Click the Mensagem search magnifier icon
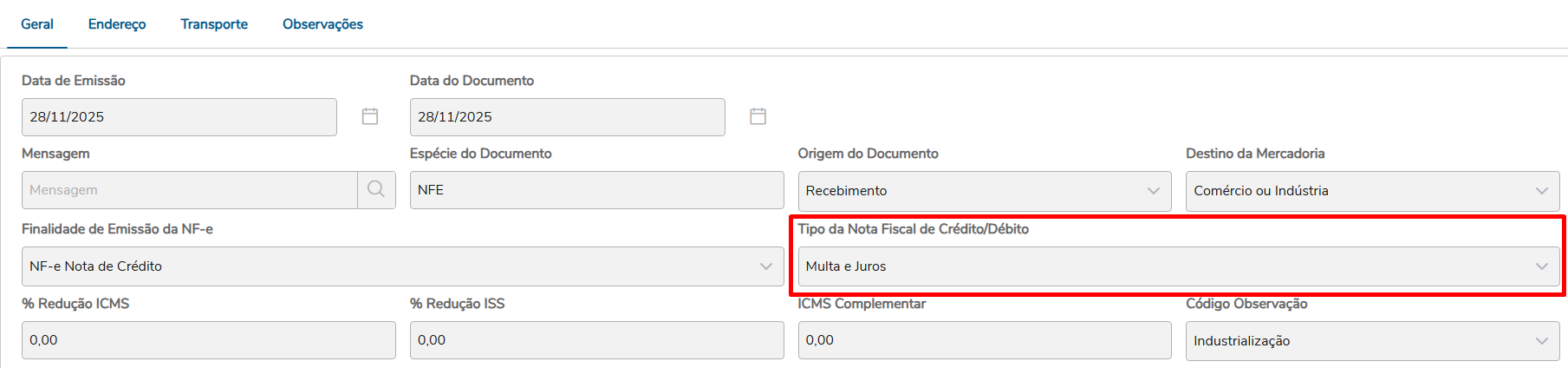This screenshot has width=1568, height=368. tap(376, 189)
